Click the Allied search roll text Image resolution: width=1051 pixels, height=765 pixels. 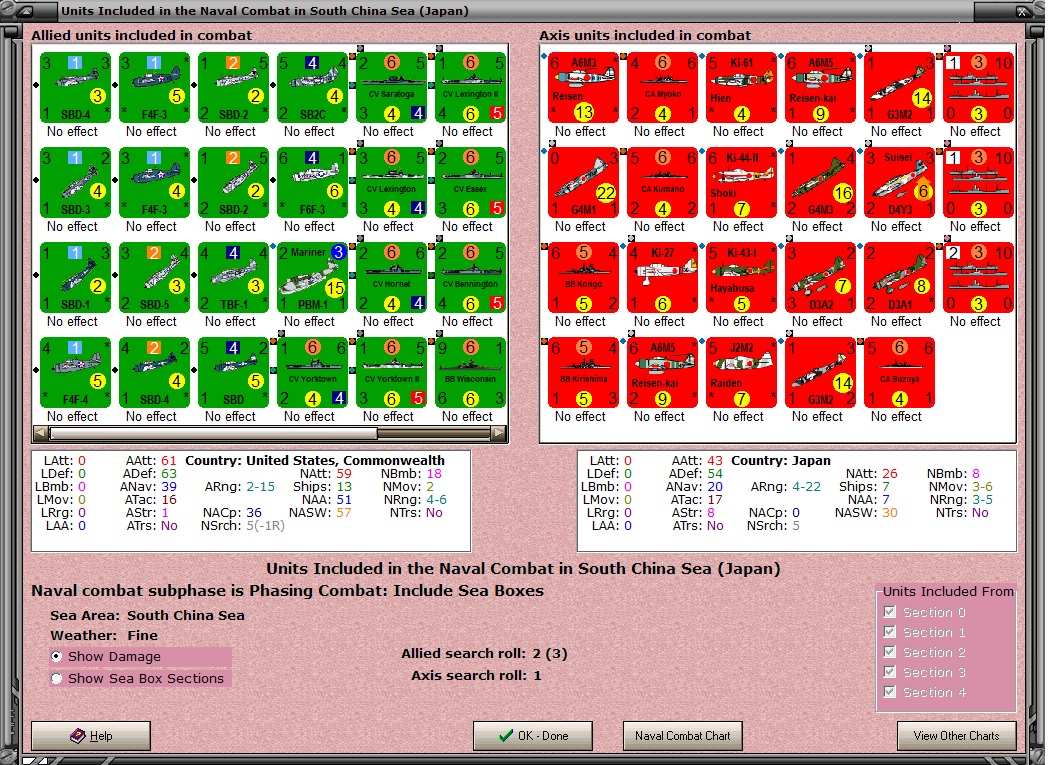click(484, 654)
